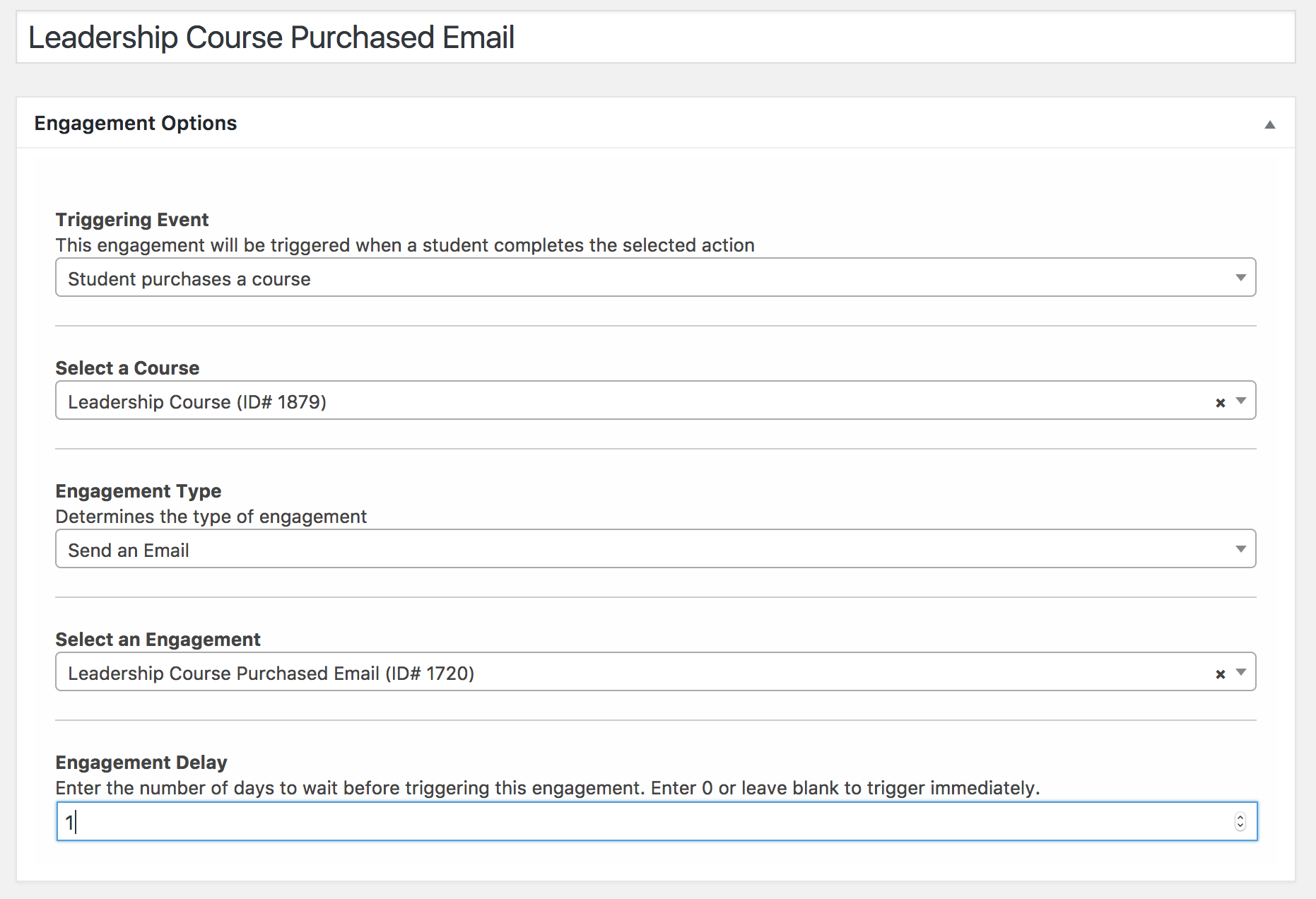Open the "Student purchases a course" dropdown
The image size is (1316, 899).
tap(636, 278)
